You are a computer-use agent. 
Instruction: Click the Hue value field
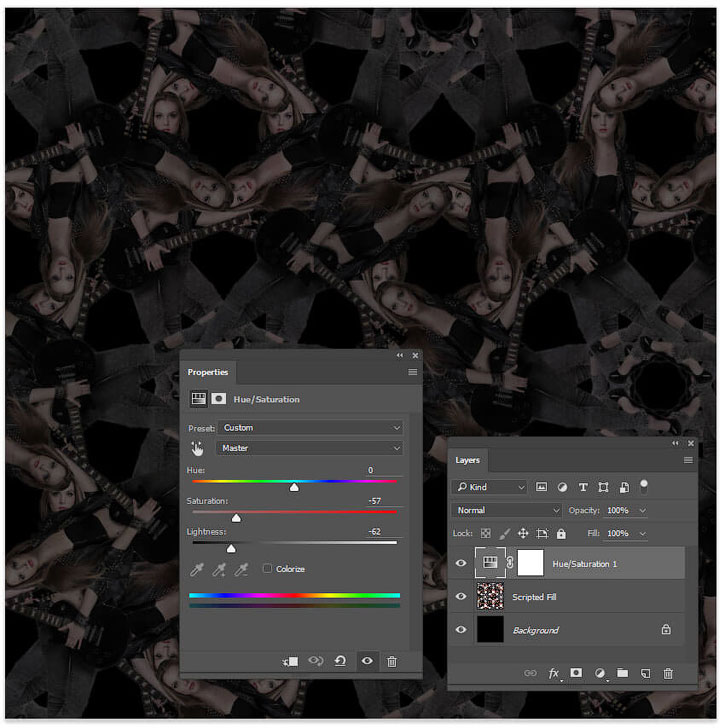pos(385,472)
